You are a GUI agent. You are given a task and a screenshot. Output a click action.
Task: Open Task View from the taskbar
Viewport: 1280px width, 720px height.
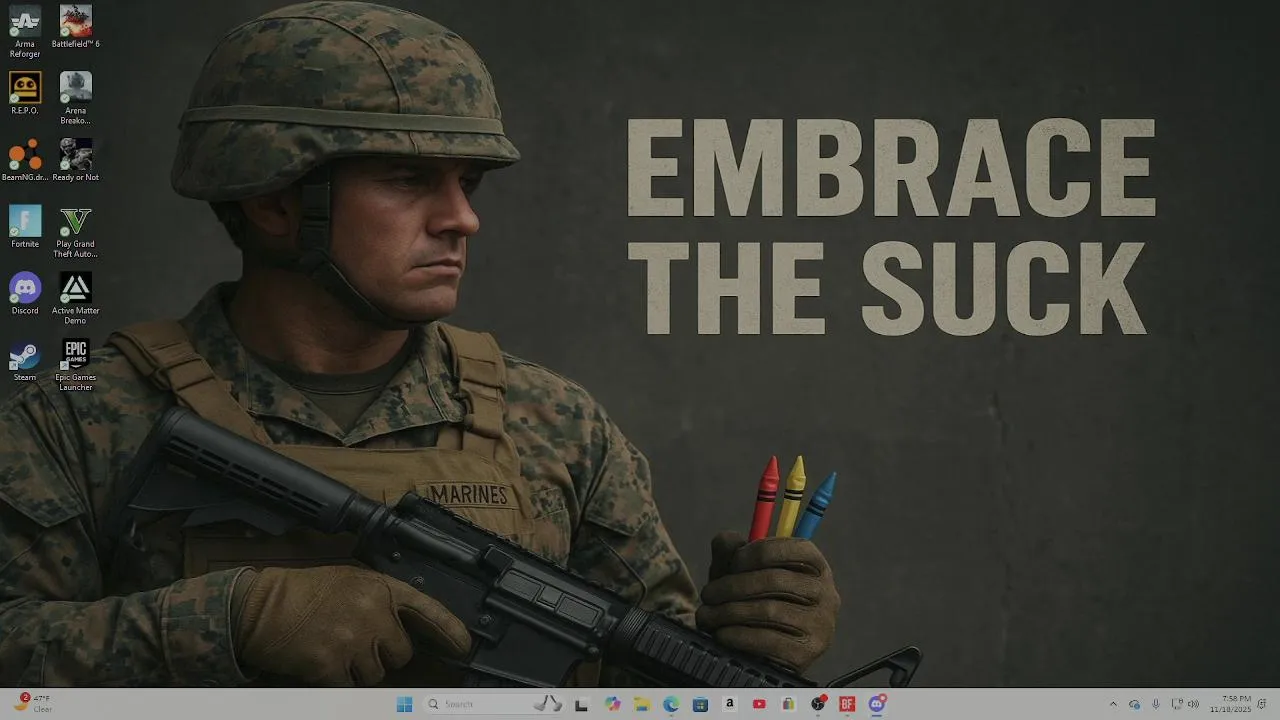click(581, 704)
